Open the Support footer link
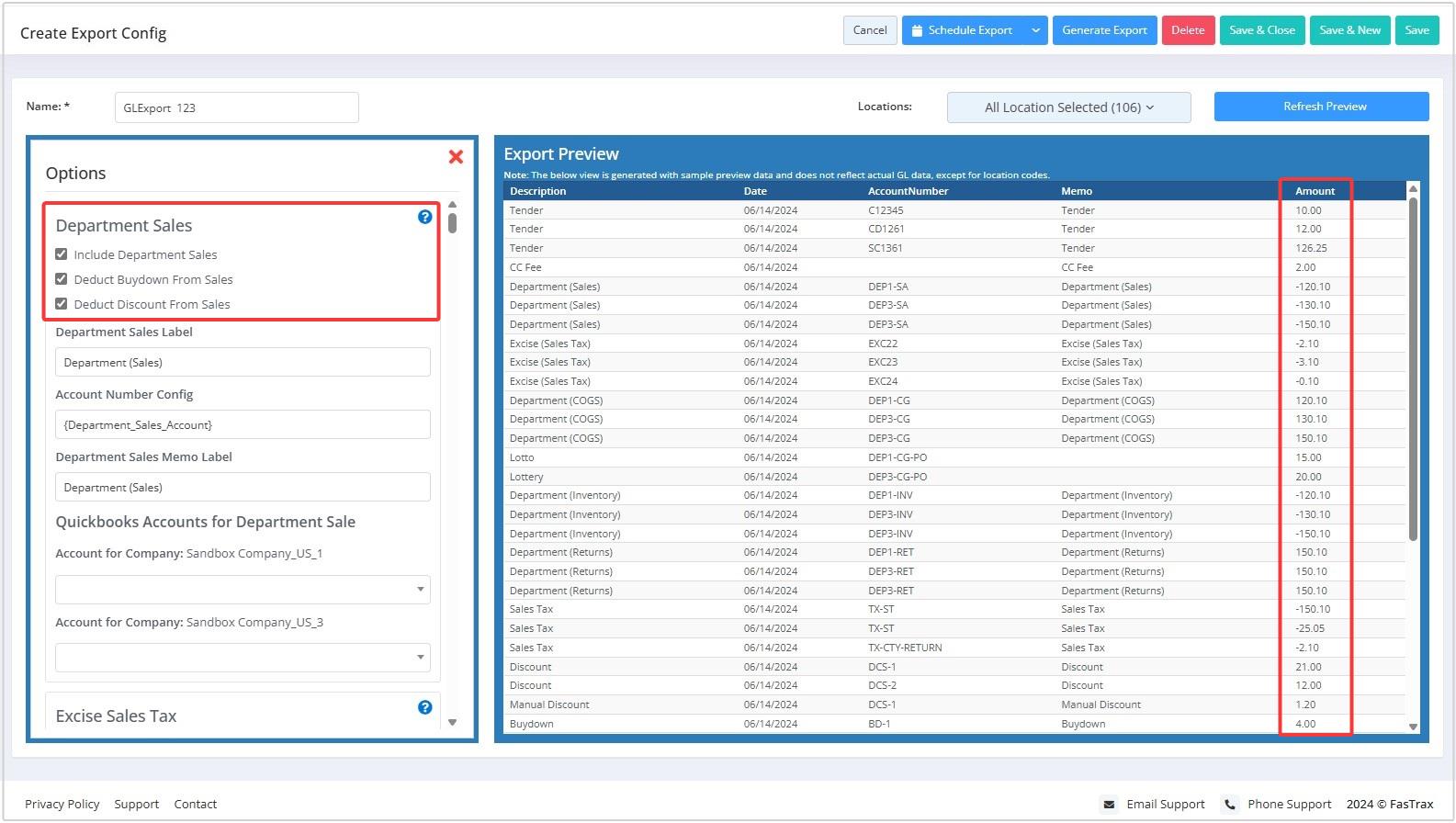1456x823 pixels. (x=137, y=805)
